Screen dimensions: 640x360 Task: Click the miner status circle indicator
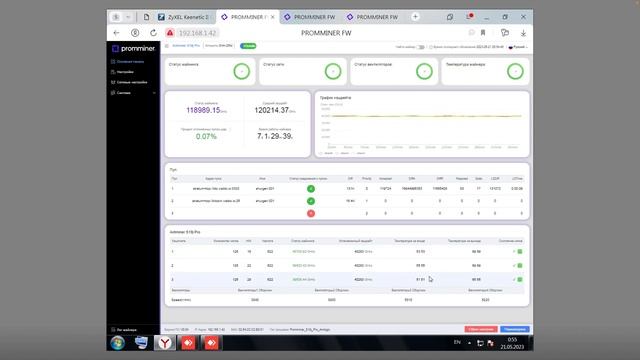point(242,71)
